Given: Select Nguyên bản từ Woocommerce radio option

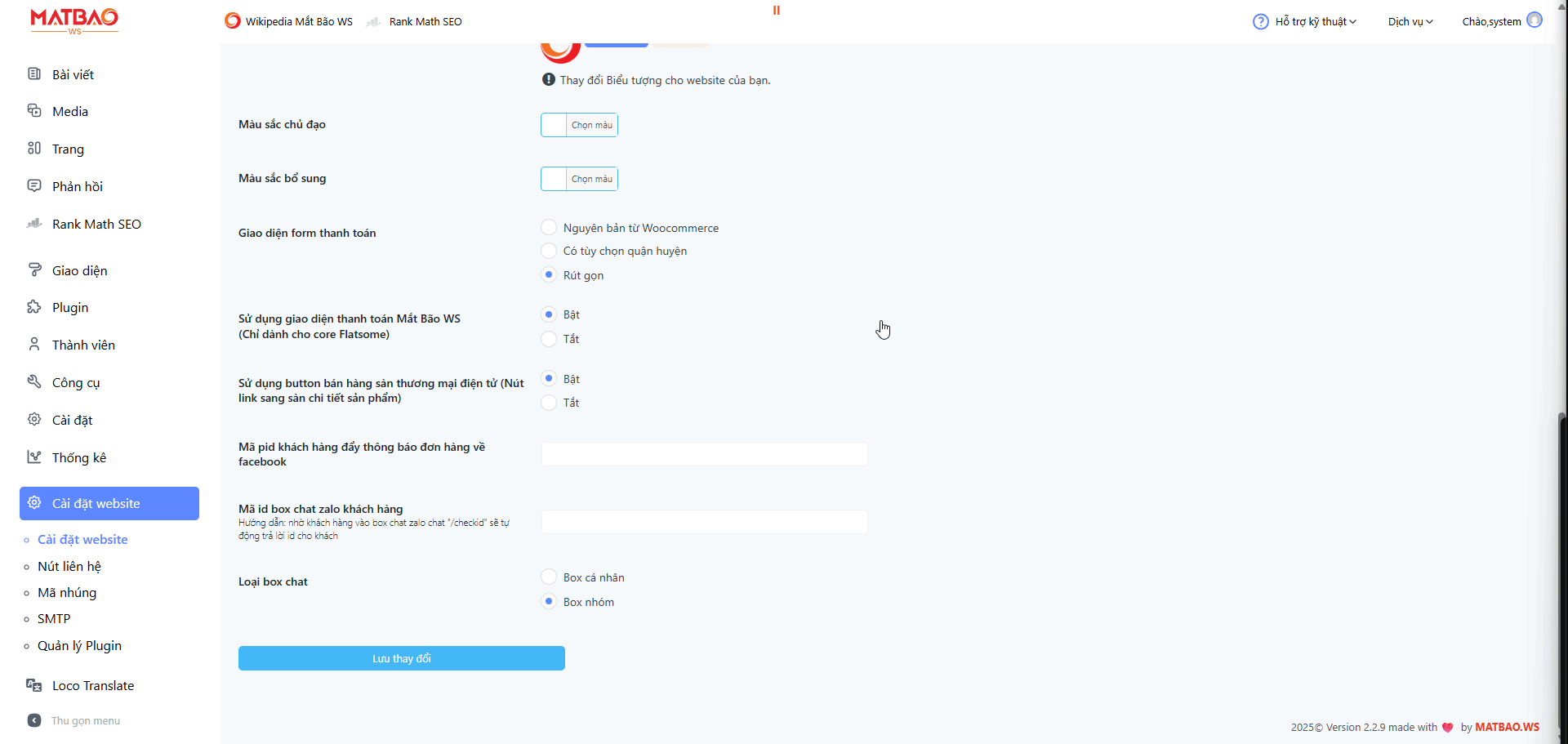Looking at the screenshot, I should (x=549, y=227).
